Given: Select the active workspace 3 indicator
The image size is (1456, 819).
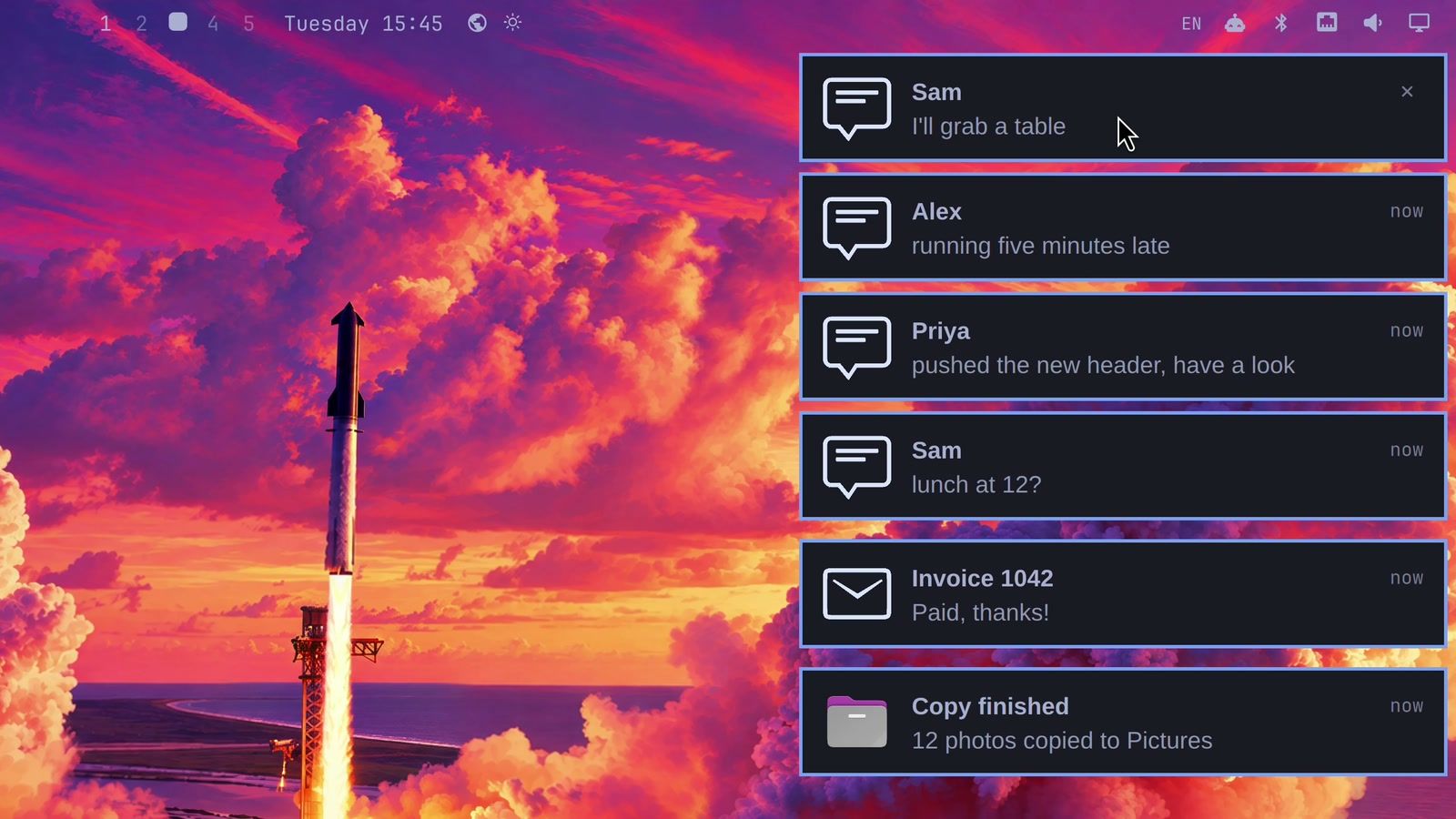Looking at the screenshot, I should point(178,22).
